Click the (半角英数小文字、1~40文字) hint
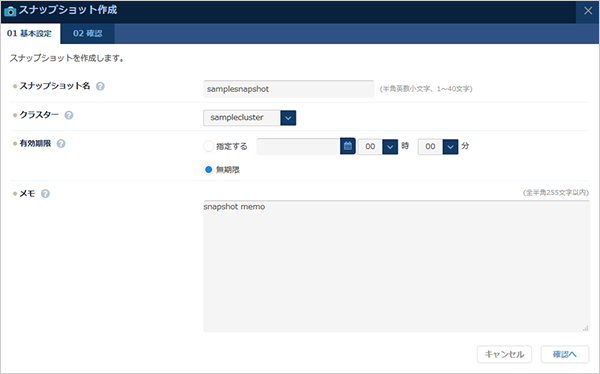The image size is (600, 374). pyautogui.click(x=426, y=89)
